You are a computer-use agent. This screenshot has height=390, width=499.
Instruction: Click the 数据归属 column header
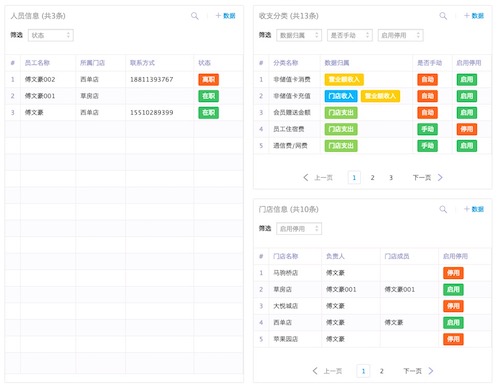point(337,63)
